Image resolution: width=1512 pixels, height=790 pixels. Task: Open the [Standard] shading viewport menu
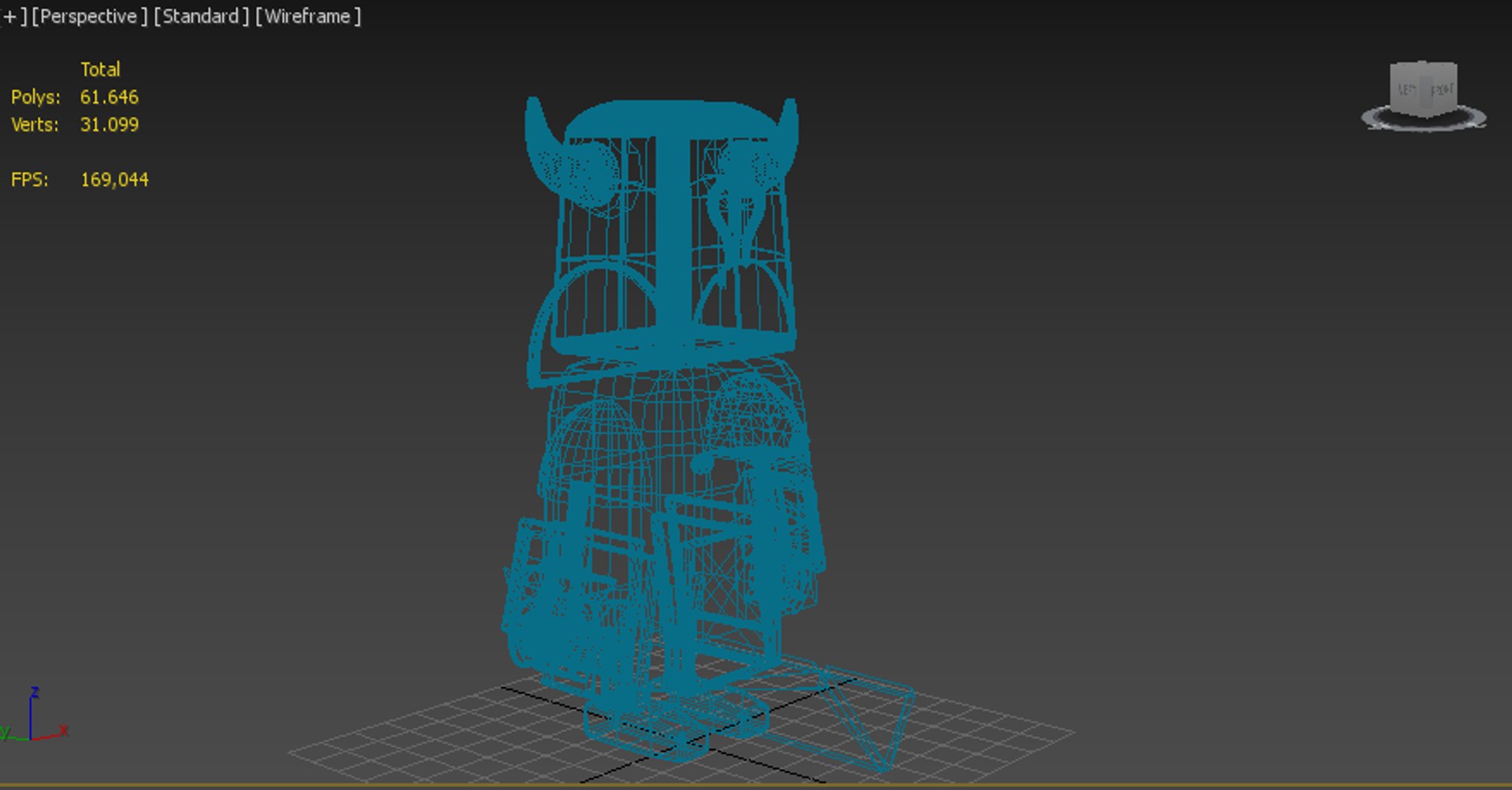click(201, 16)
